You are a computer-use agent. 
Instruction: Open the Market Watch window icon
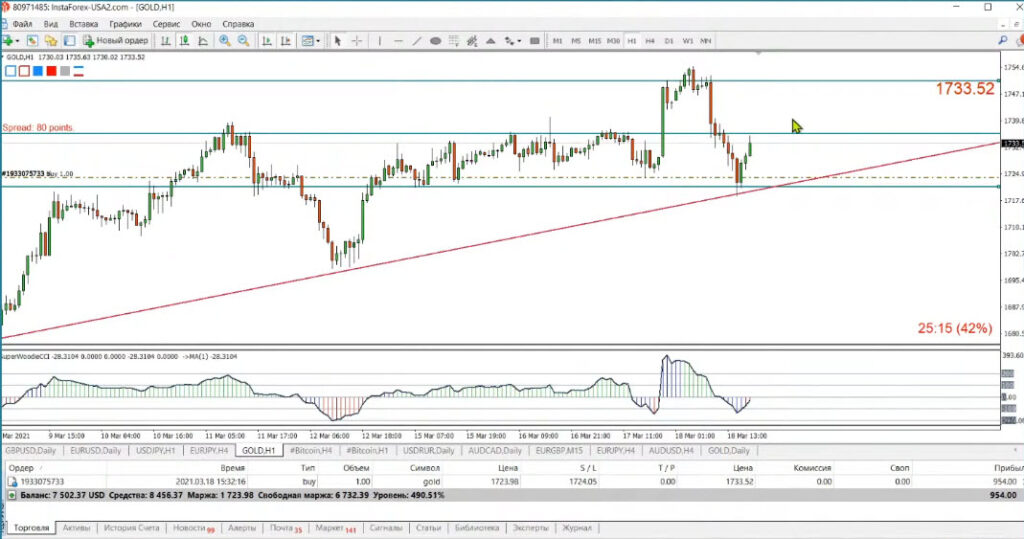click(x=32, y=41)
